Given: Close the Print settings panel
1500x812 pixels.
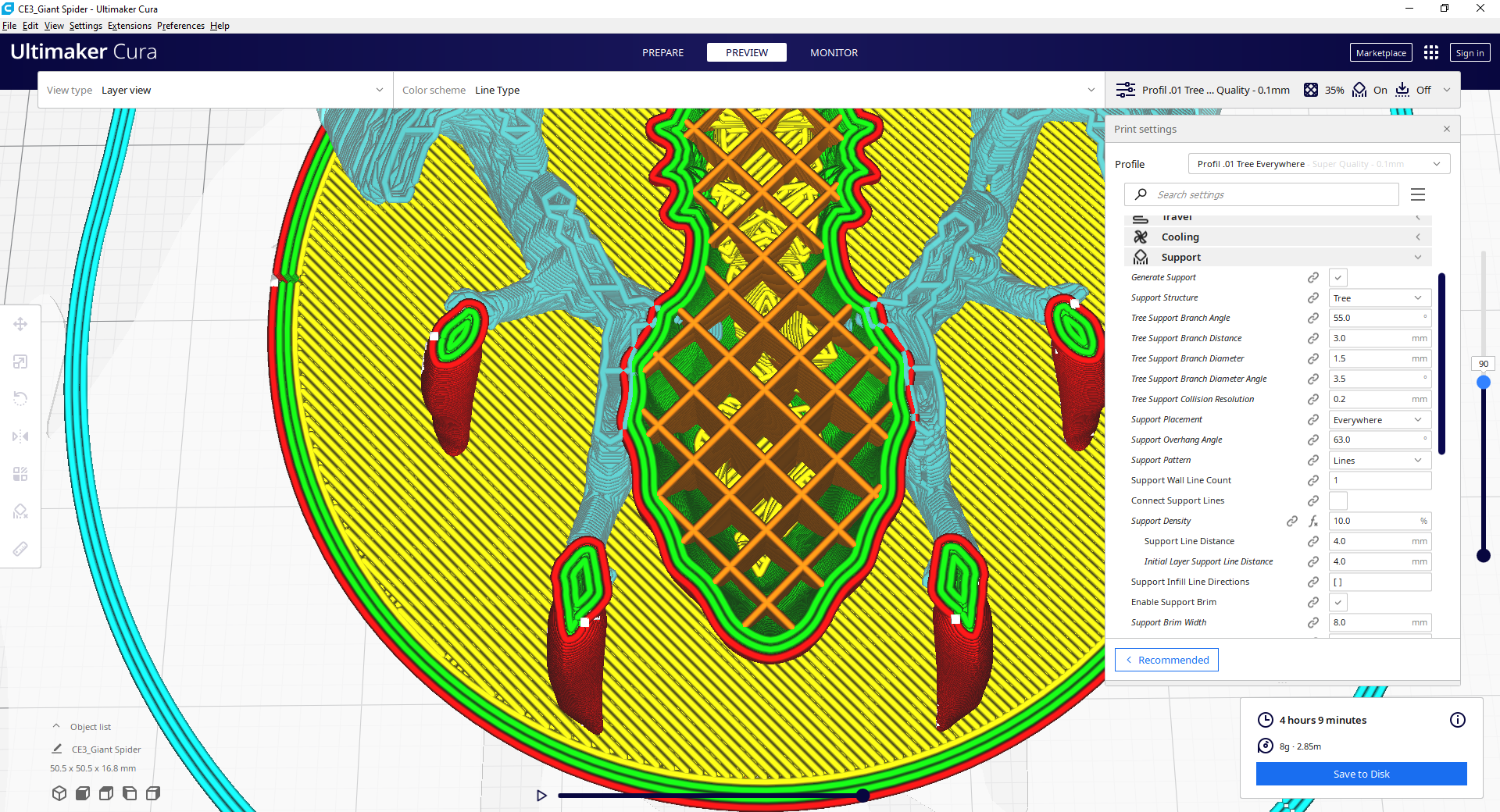Looking at the screenshot, I should [1447, 129].
